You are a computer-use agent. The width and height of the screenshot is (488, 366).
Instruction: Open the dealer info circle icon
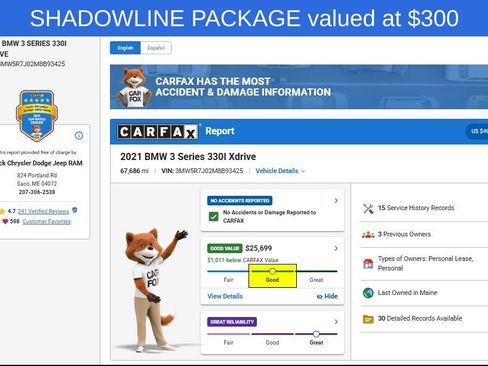pyautogui.click(x=79, y=135)
